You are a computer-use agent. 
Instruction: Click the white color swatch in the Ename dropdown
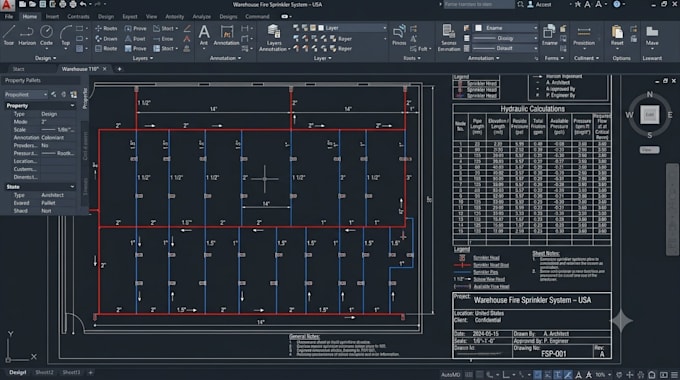click(x=479, y=28)
